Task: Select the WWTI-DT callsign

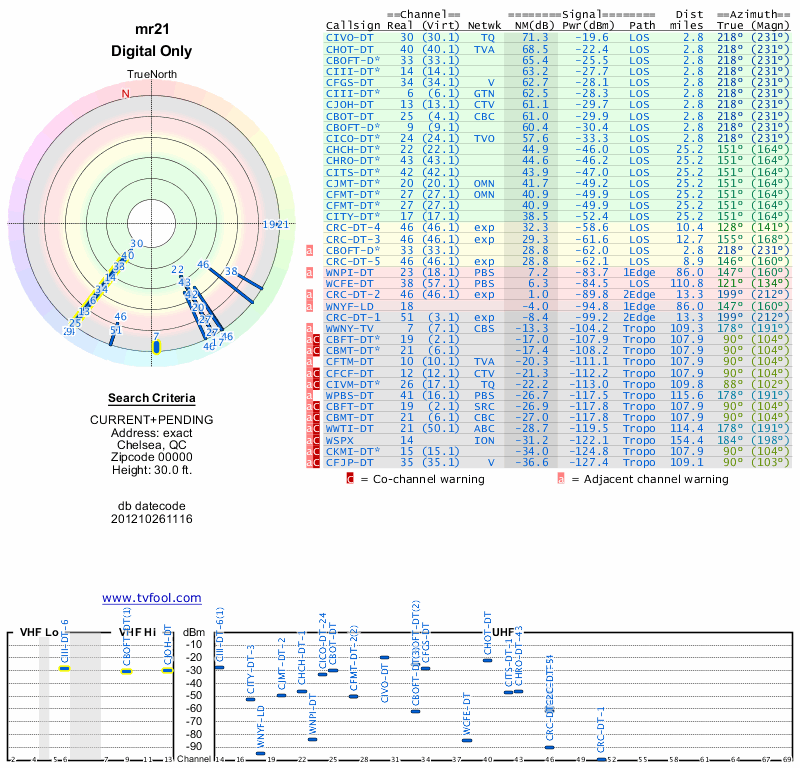Action: click(x=349, y=429)
